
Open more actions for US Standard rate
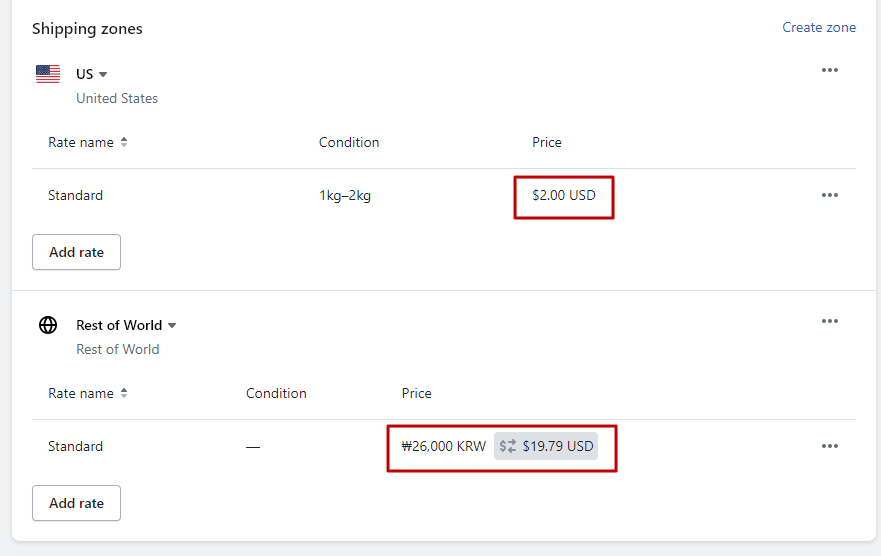point(829,195)
